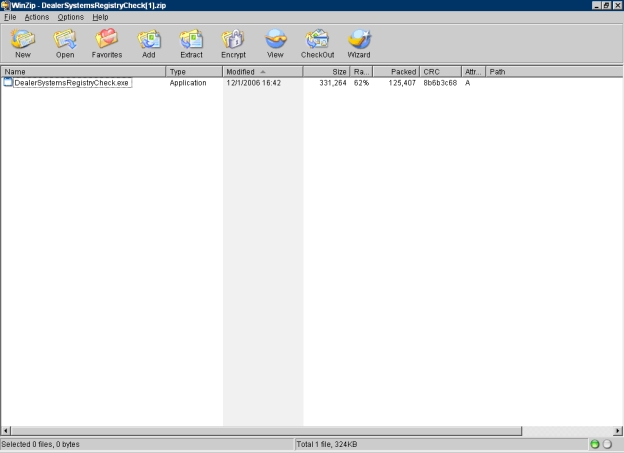
Task: Open the Actions menu
Action: pyautogui.click(x=37, y=17)
